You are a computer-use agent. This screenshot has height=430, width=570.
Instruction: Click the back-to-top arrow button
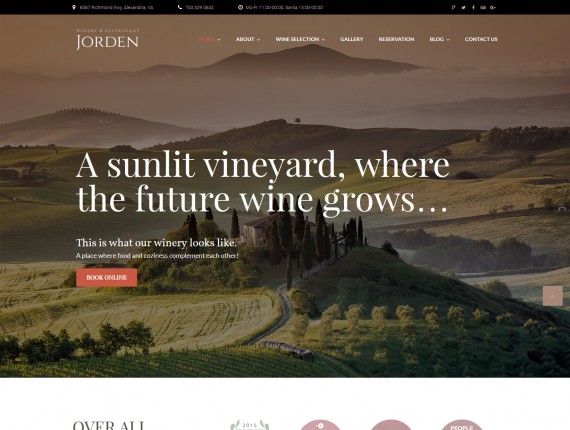[553, 296]
